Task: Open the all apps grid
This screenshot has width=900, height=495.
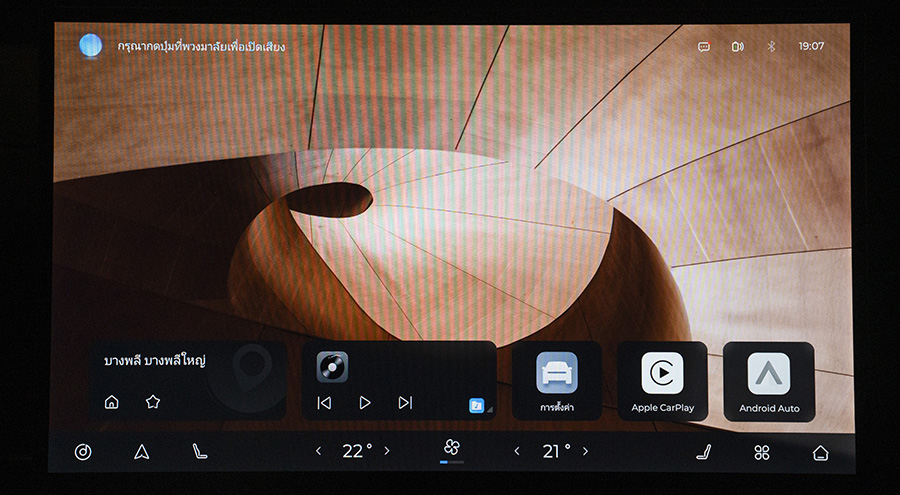Action: pos(762,452)
